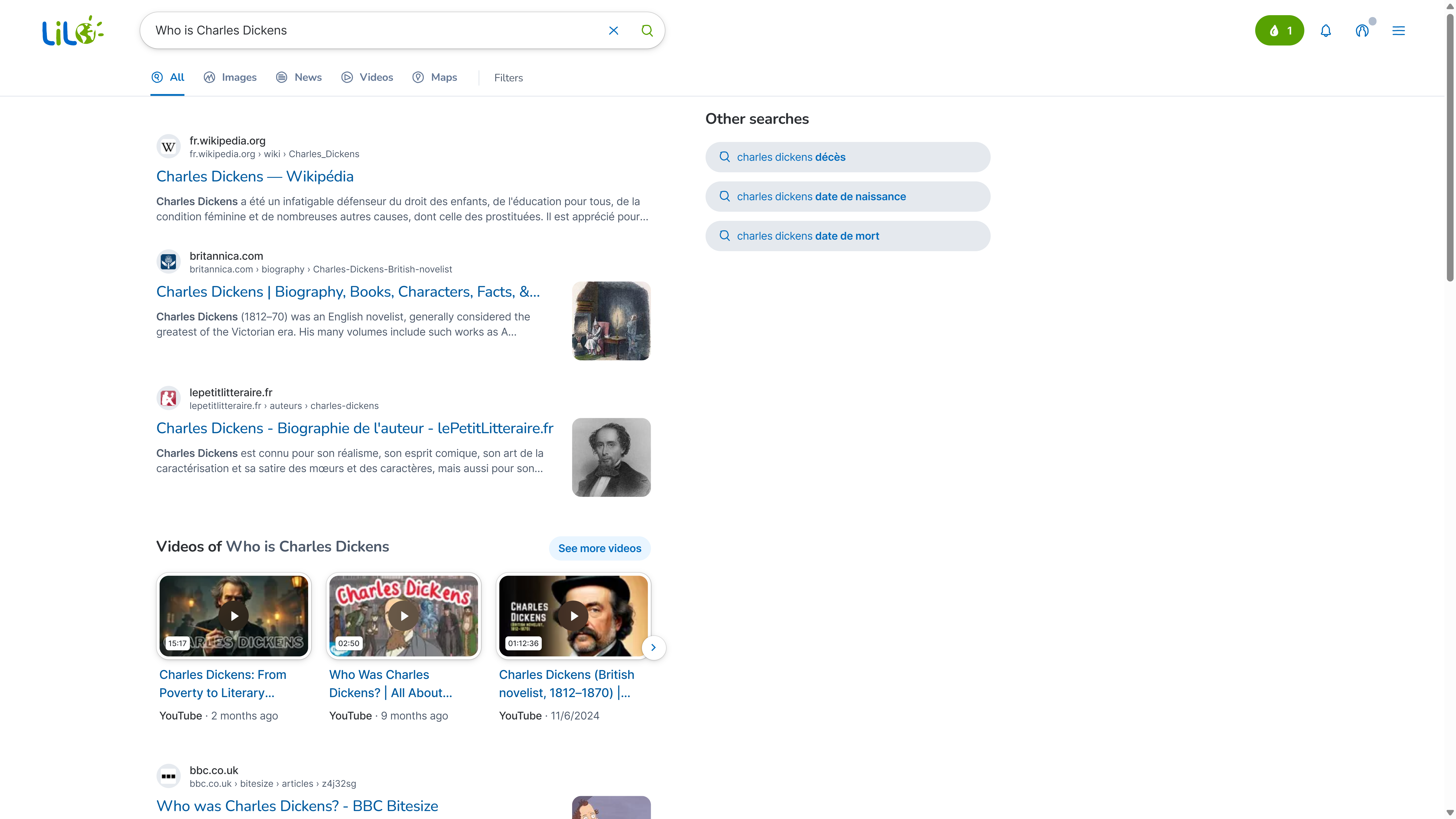Screen dimensions: 1456x819
Task: Click the lePetitLitteraire portrait thumbnail
Action: point(611,457)
